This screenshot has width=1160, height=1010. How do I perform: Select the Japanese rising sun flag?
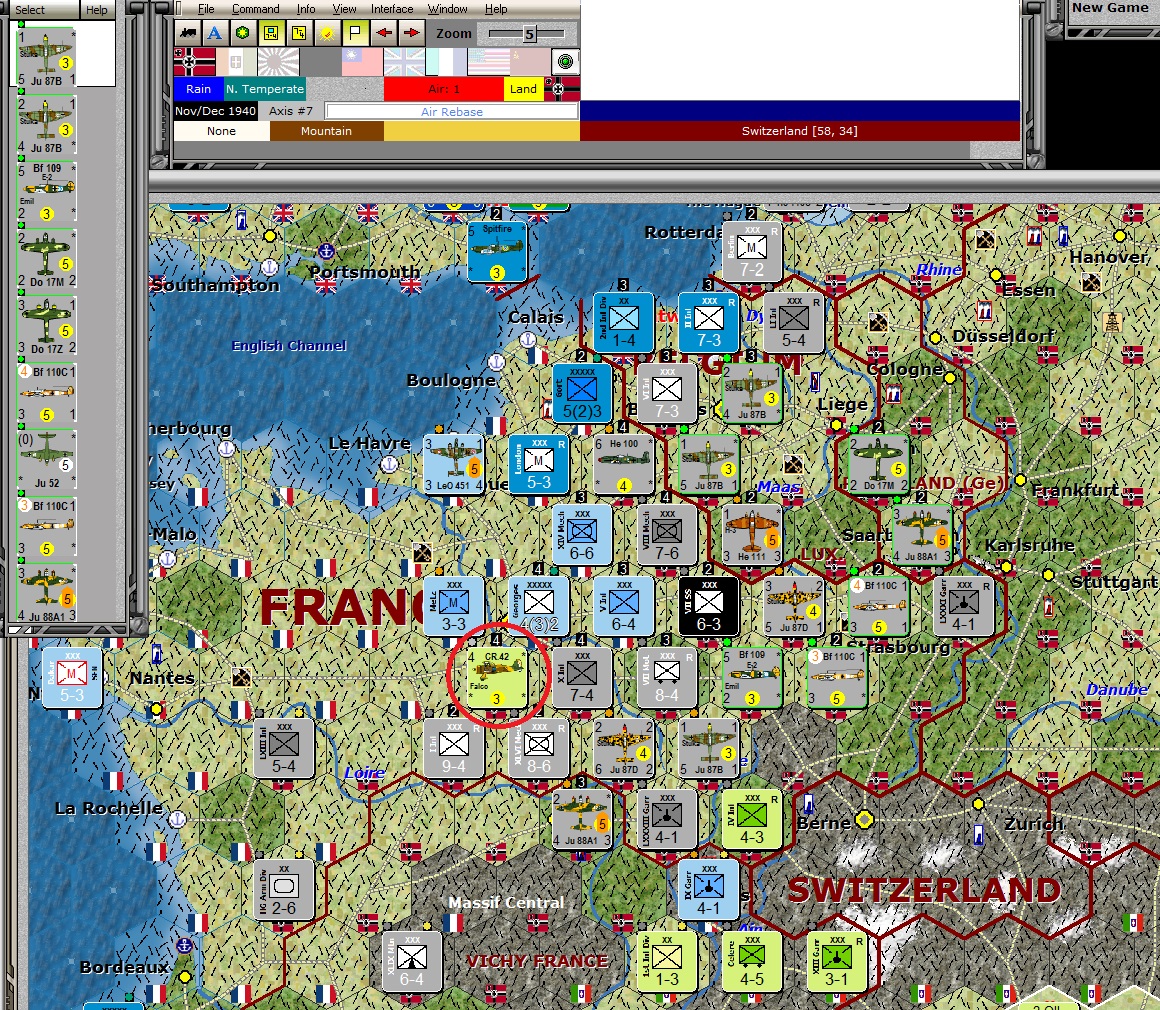(x=278, y=62)
